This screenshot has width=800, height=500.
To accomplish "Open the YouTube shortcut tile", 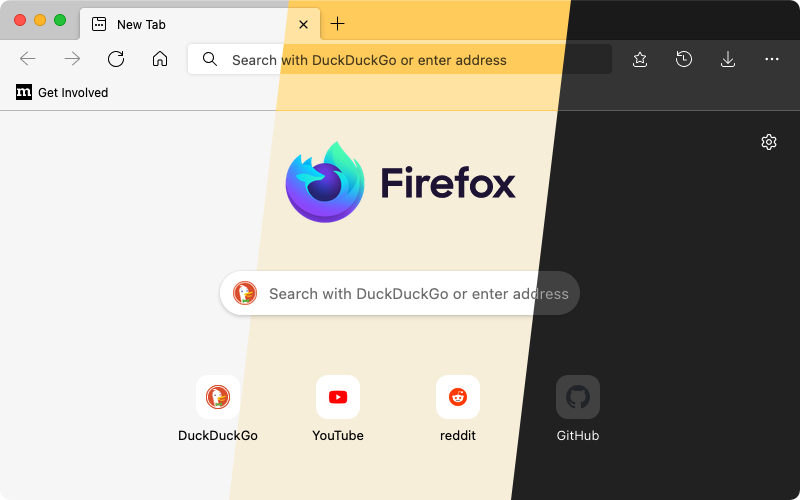I will [x=338, y=397].
